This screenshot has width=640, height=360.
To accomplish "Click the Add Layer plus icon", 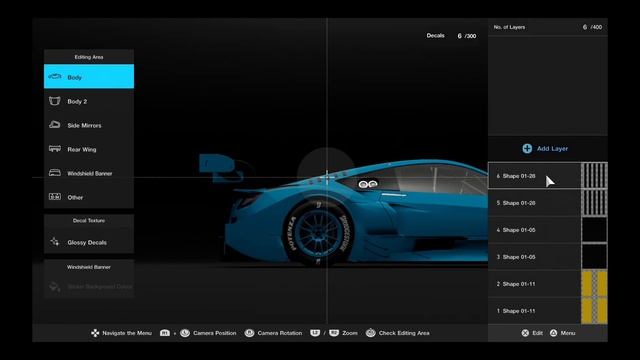I will click(x=527, y=149).
